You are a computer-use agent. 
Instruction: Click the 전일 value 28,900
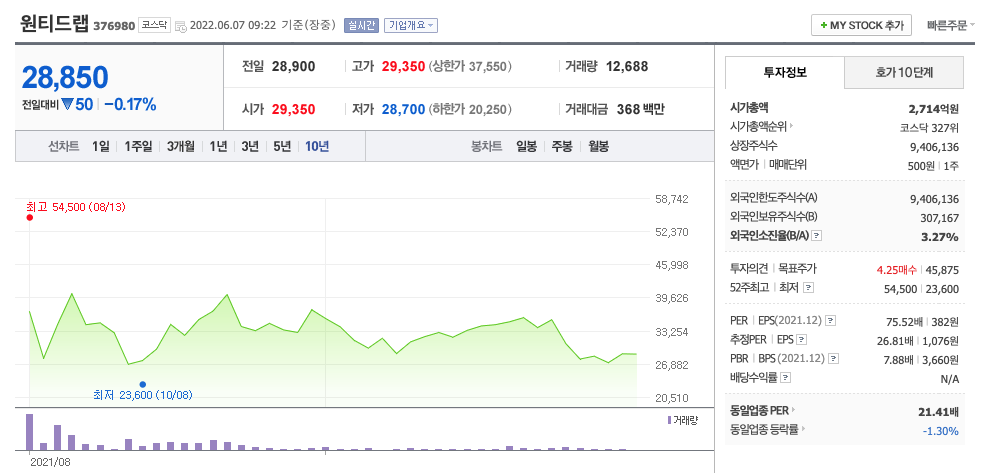293,66
